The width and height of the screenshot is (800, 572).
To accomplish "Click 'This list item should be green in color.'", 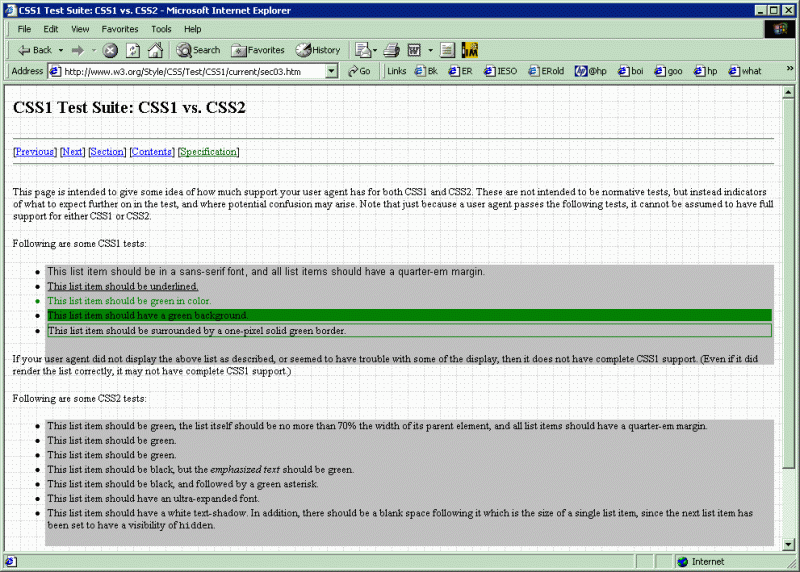I will tap(129, 301).
